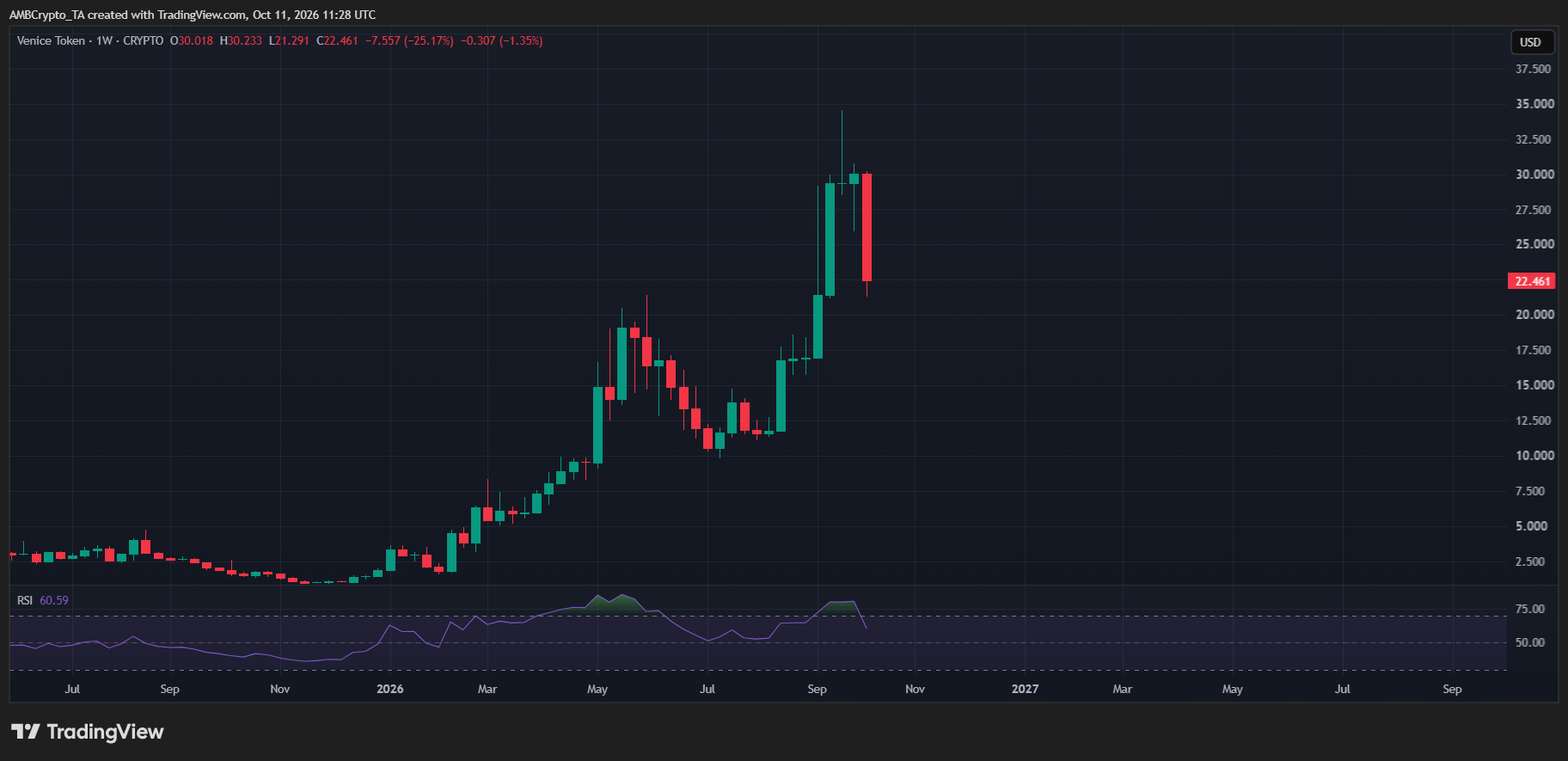The width and height of the screenshot is (1568, 761).
Task: Click the change value −7.557 (−25.17%)
Action: 409,40
